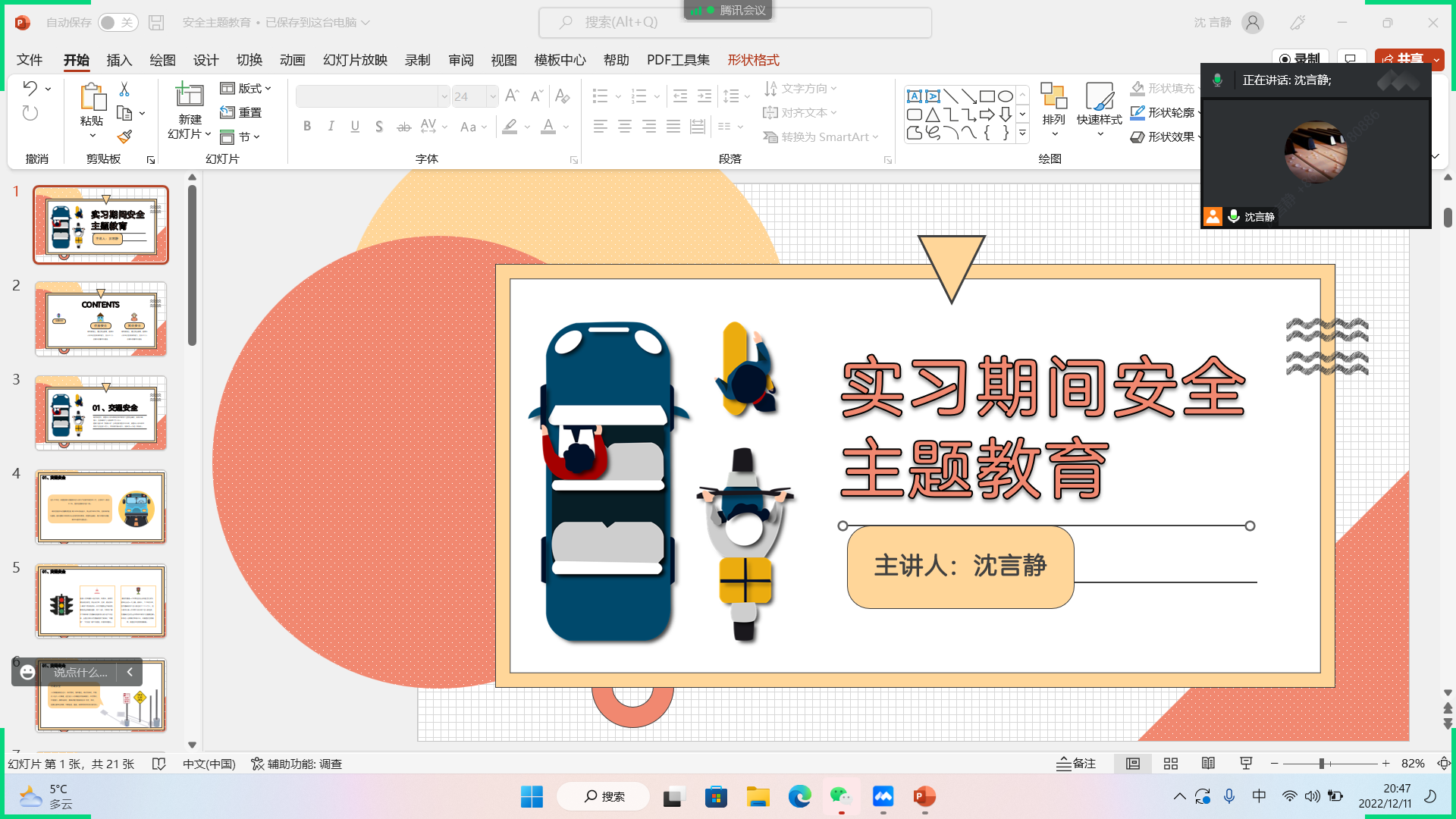The height and width of the screenshot is (819, 1456).
Task: Click the Undo arrow icon
Action: coord(30,88)
